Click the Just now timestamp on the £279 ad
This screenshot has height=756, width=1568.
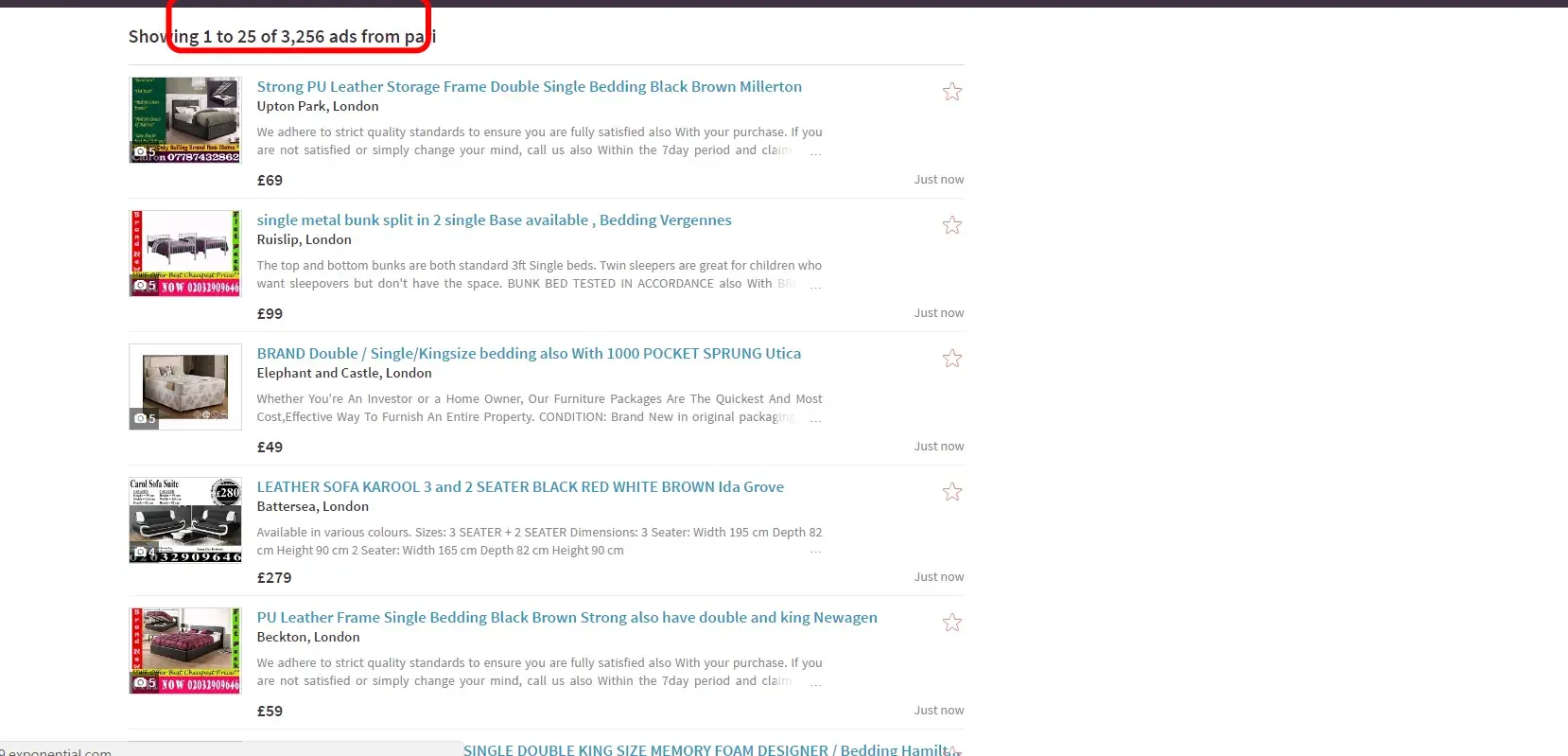(939, 577)
